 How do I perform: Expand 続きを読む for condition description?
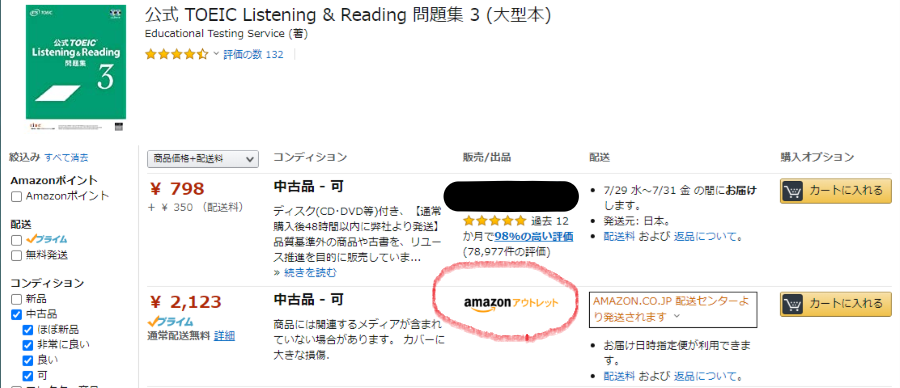(x=305, y=273)
